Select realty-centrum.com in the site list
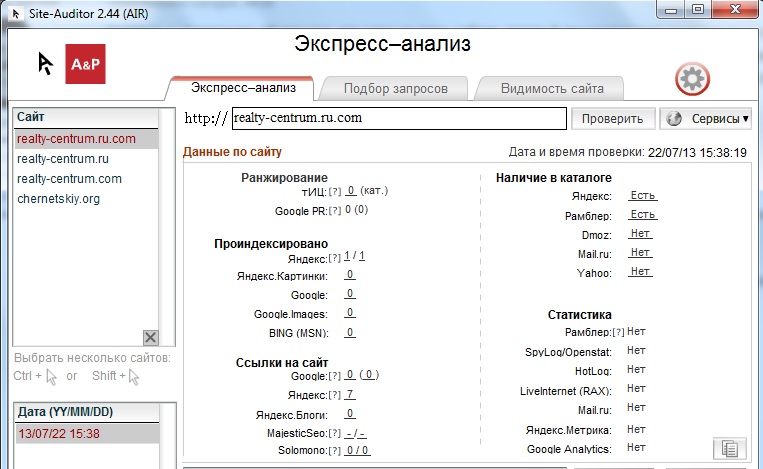 coord(86,179)
